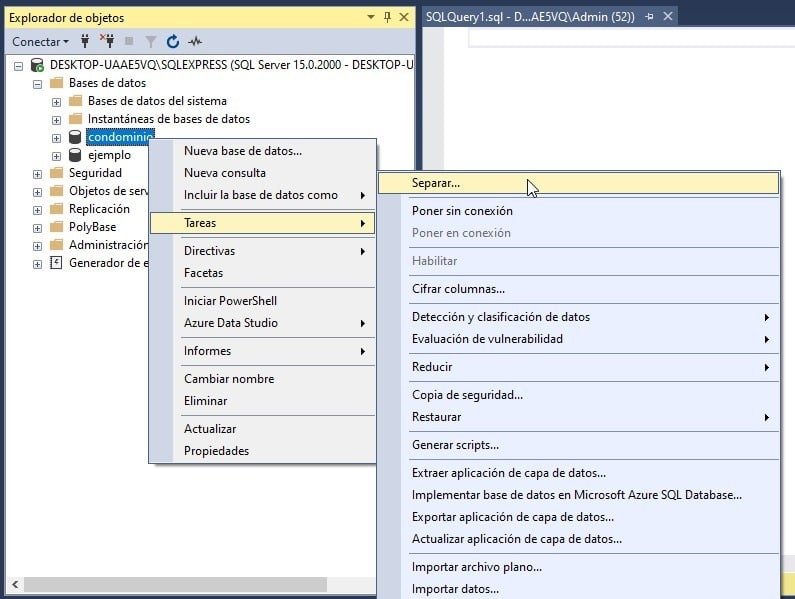Click the PolyBase folder icon
Image resolution: width=795 pixels, height=599 pixels.
coord(56,227)
